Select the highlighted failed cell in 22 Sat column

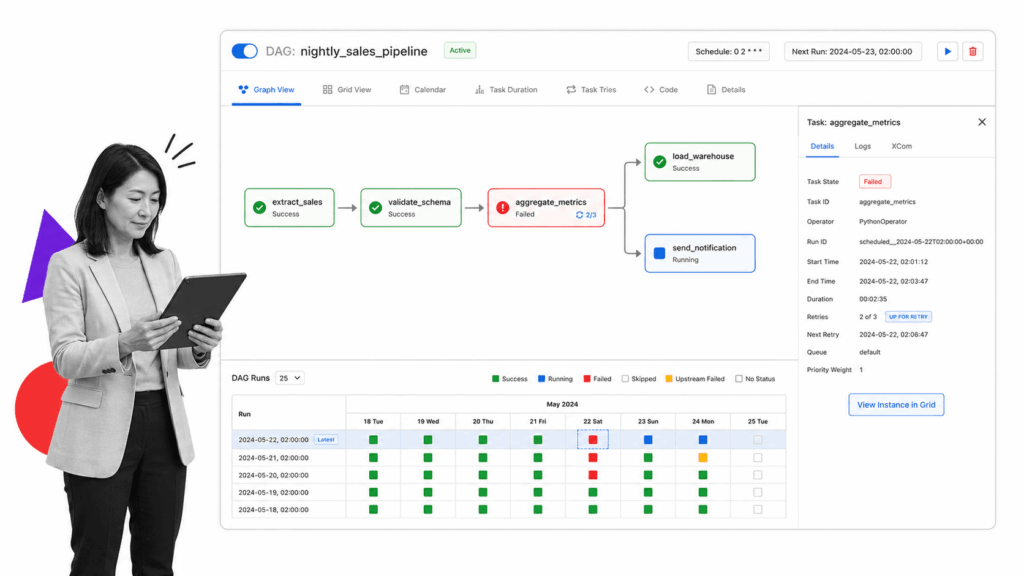(593, 440)
